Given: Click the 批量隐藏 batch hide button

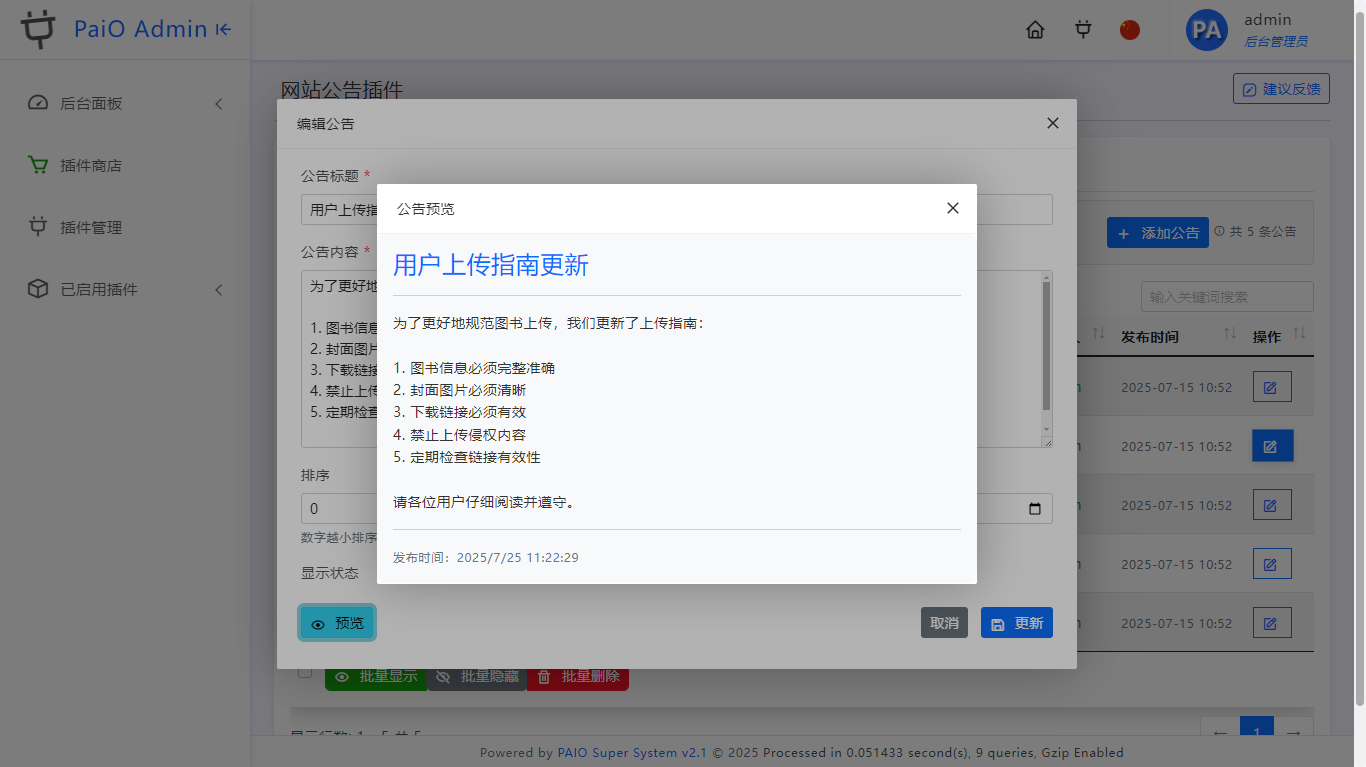Looking at the screenshot, I should pos(477,677).
